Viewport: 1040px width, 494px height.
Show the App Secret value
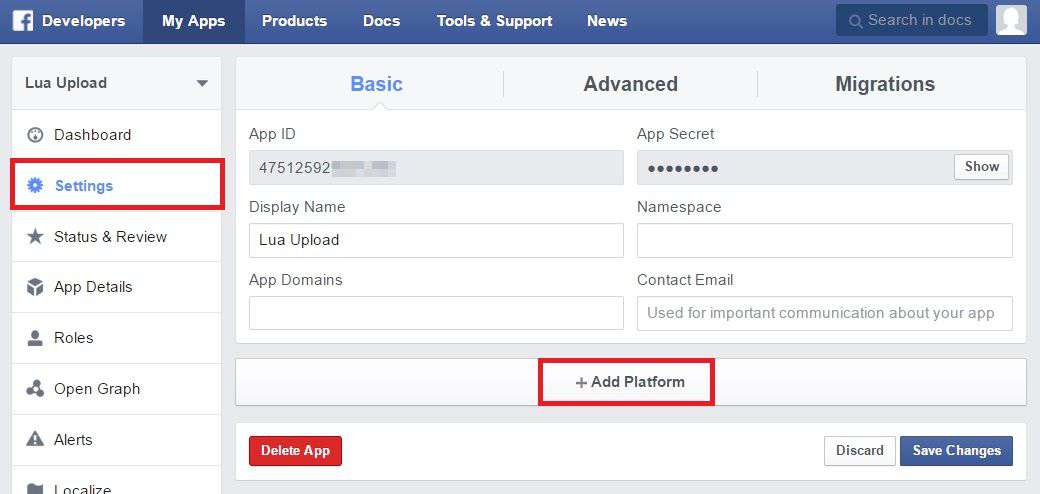click(981, 167)
